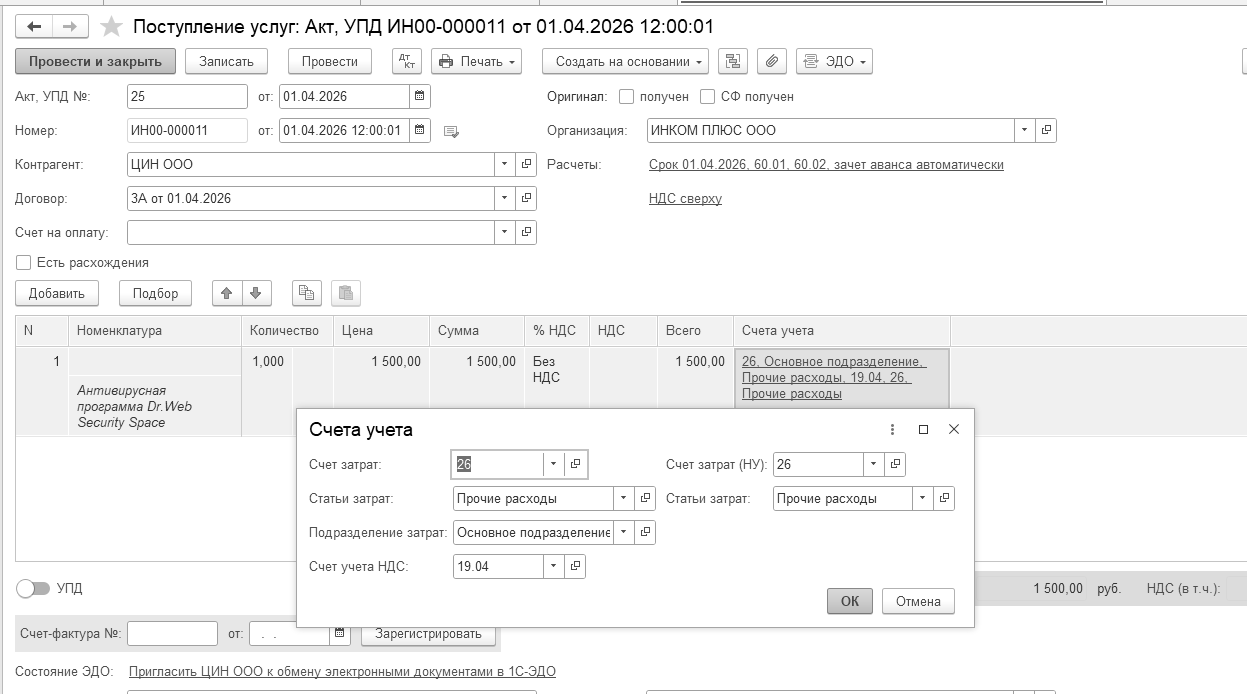
Task: Expand Счет учета НДС dropdown arrow
Action: click(554, 566)
